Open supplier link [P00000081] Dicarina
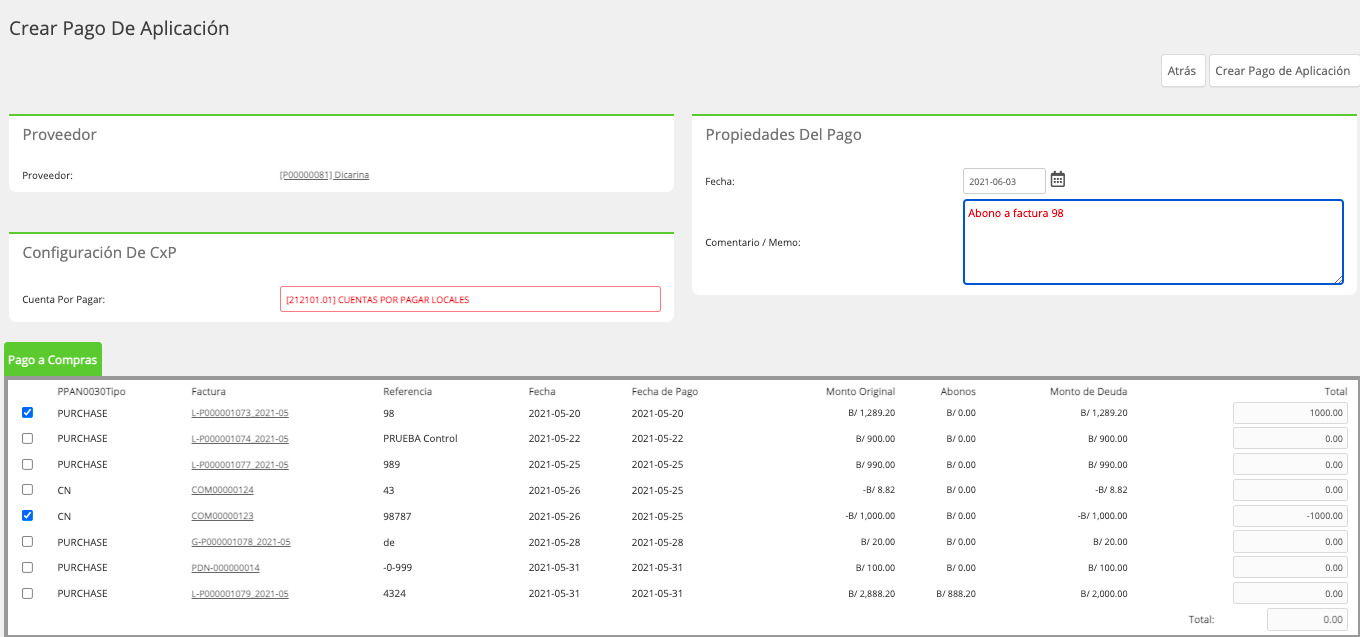 click(x=324, y=175)
